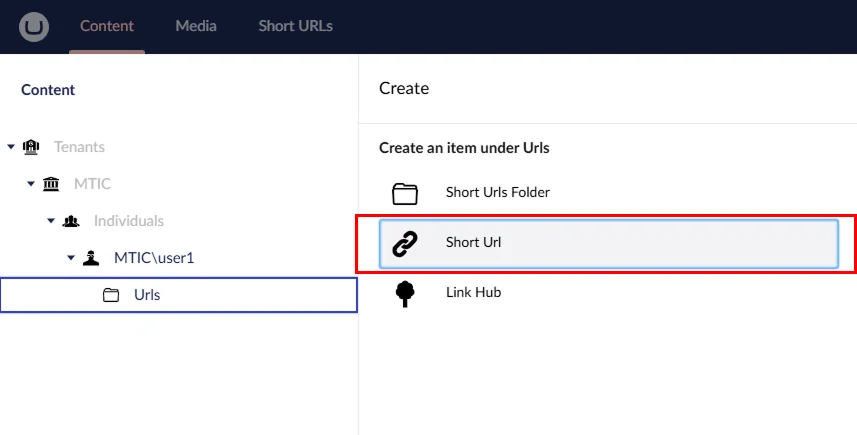Click the Individuals group icon
The height and width of the screenshot is (435, 857).
tap(71, 221)
